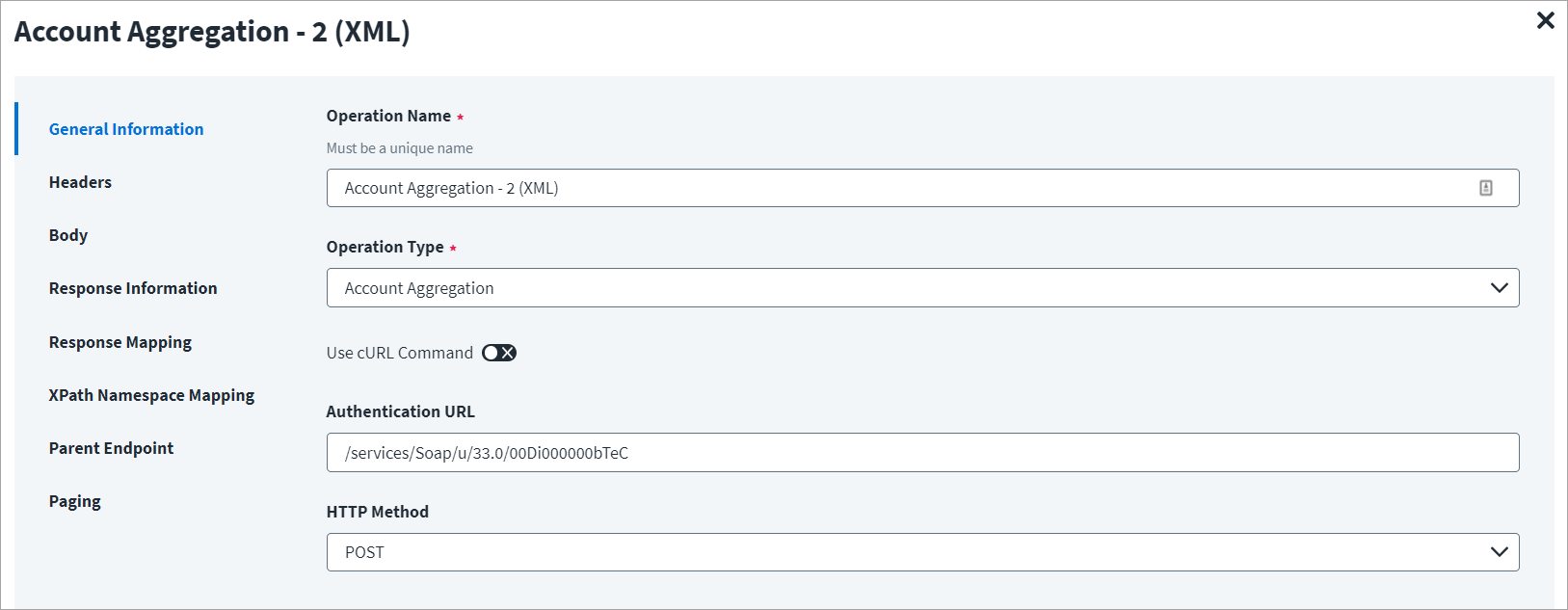Click the contact autofill icon in Operation Name
The height and width of the screenshot is (610, 1568).
[1485, 188]
